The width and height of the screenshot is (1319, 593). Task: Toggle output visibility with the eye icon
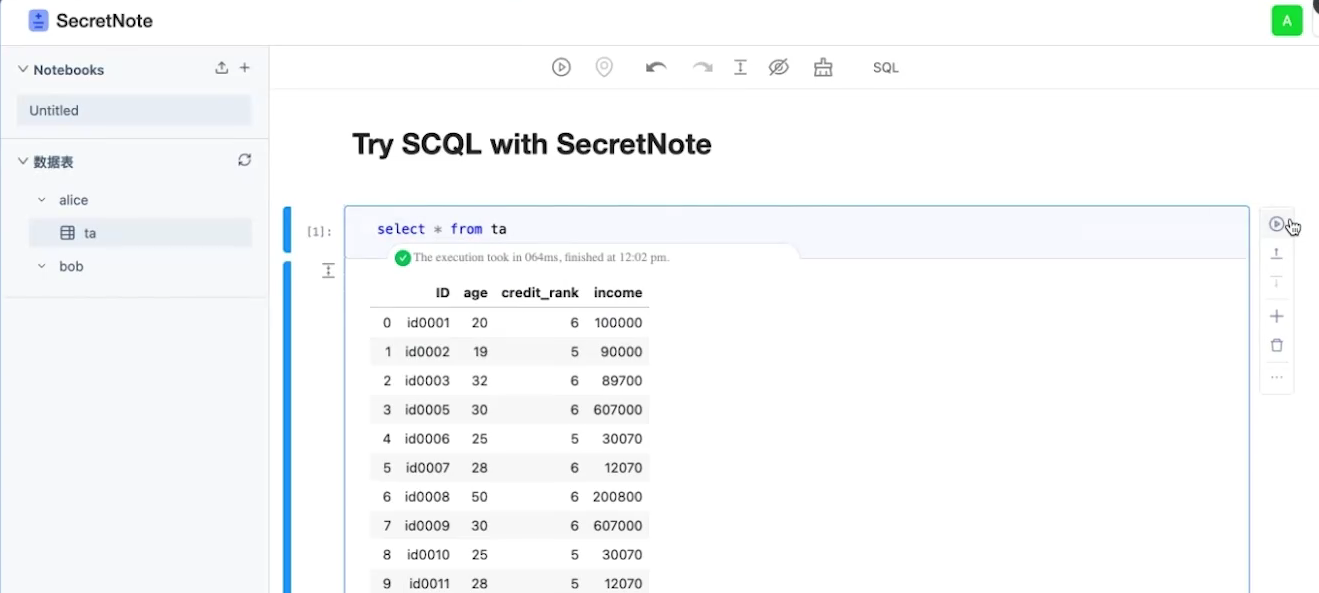(779, 67)
